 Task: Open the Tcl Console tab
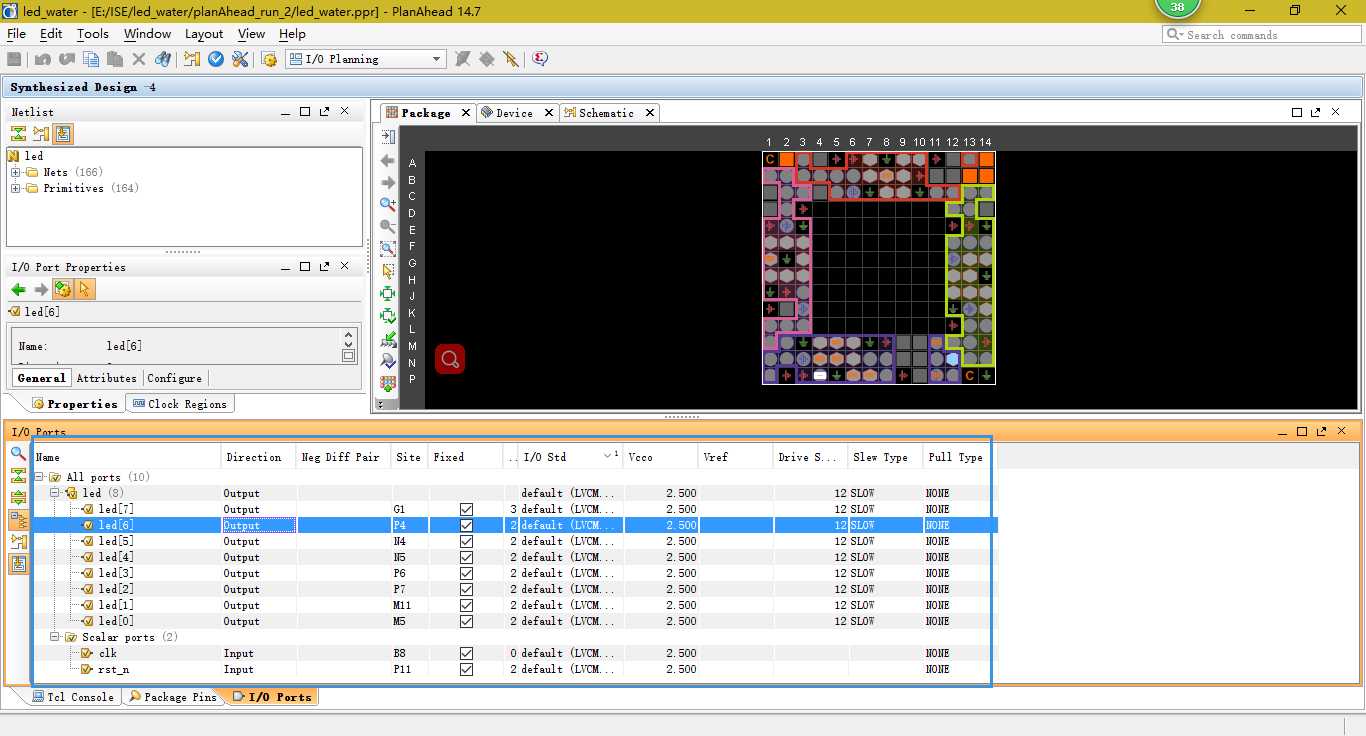tap(73, 697)
